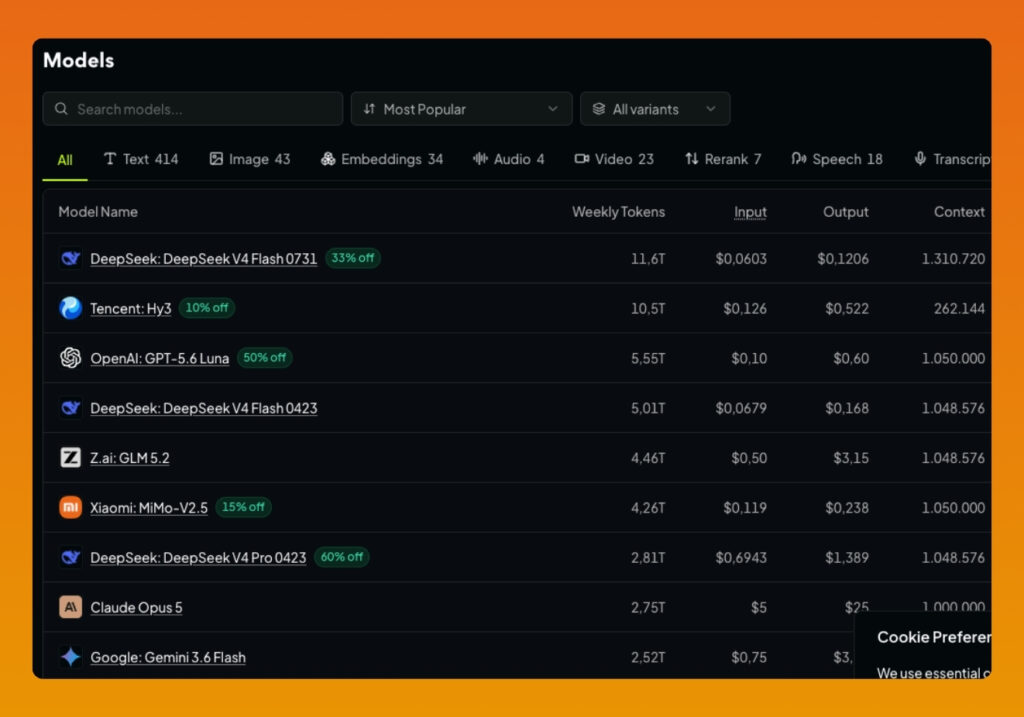1024x717 pixels.
Task: Click the Tencent Hy3 logo icon
Action: pos(71,308)
